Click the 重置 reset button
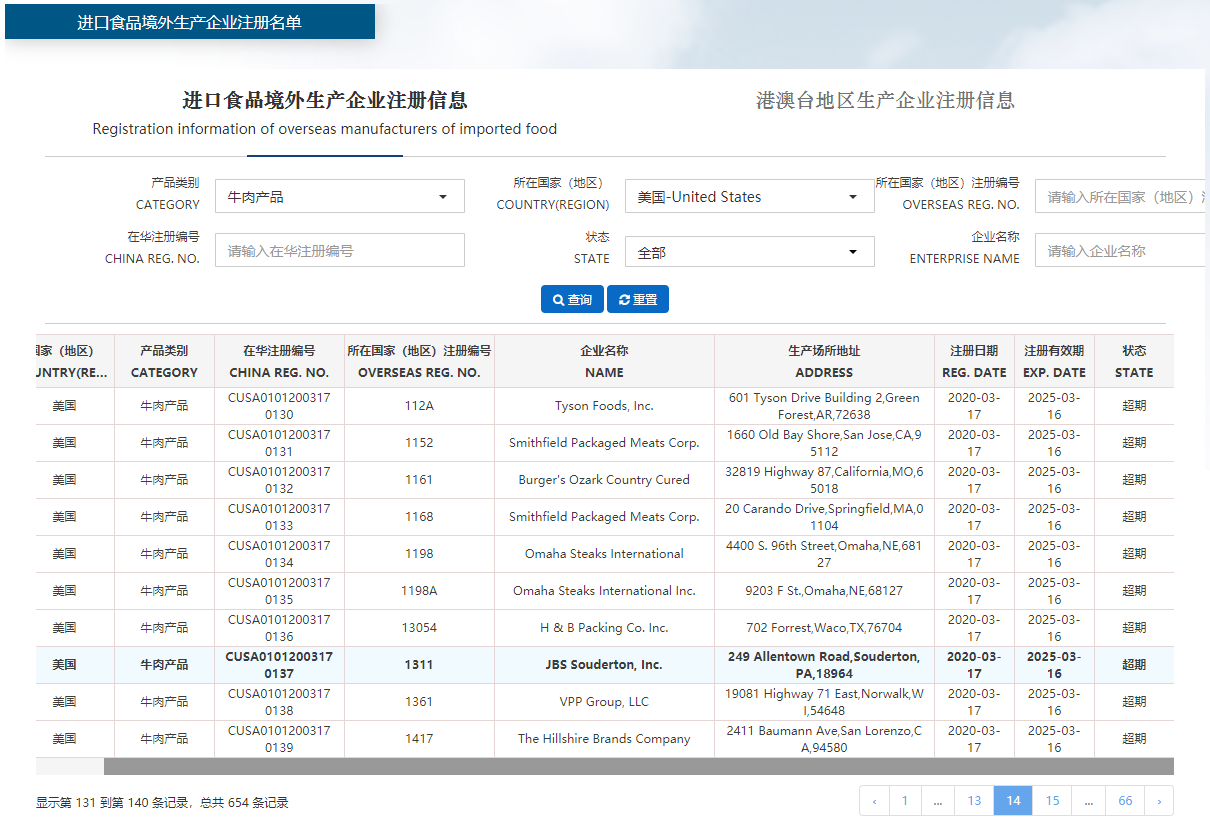 (637, 299)
